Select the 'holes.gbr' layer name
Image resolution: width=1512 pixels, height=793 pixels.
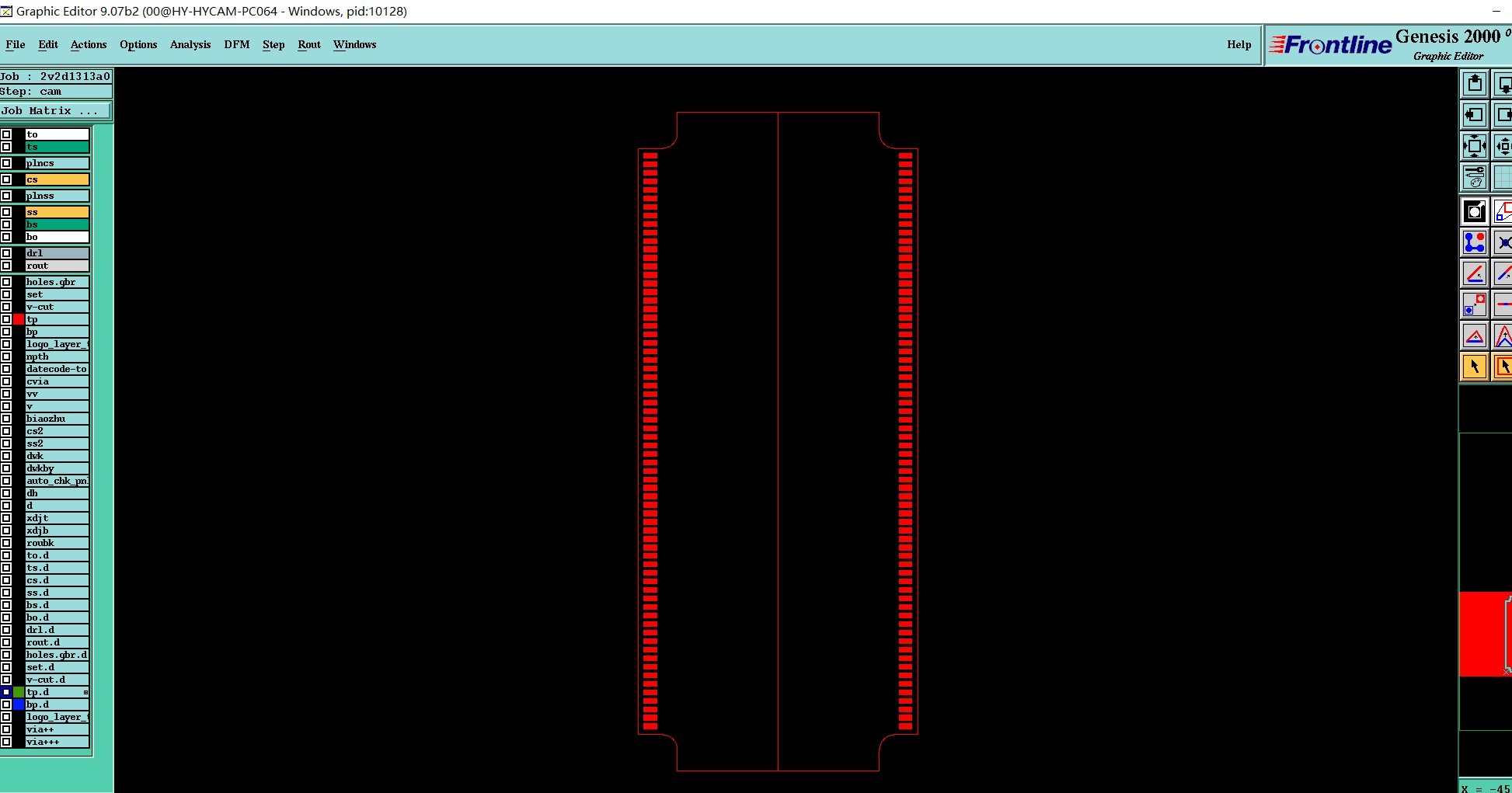(57, 282)
